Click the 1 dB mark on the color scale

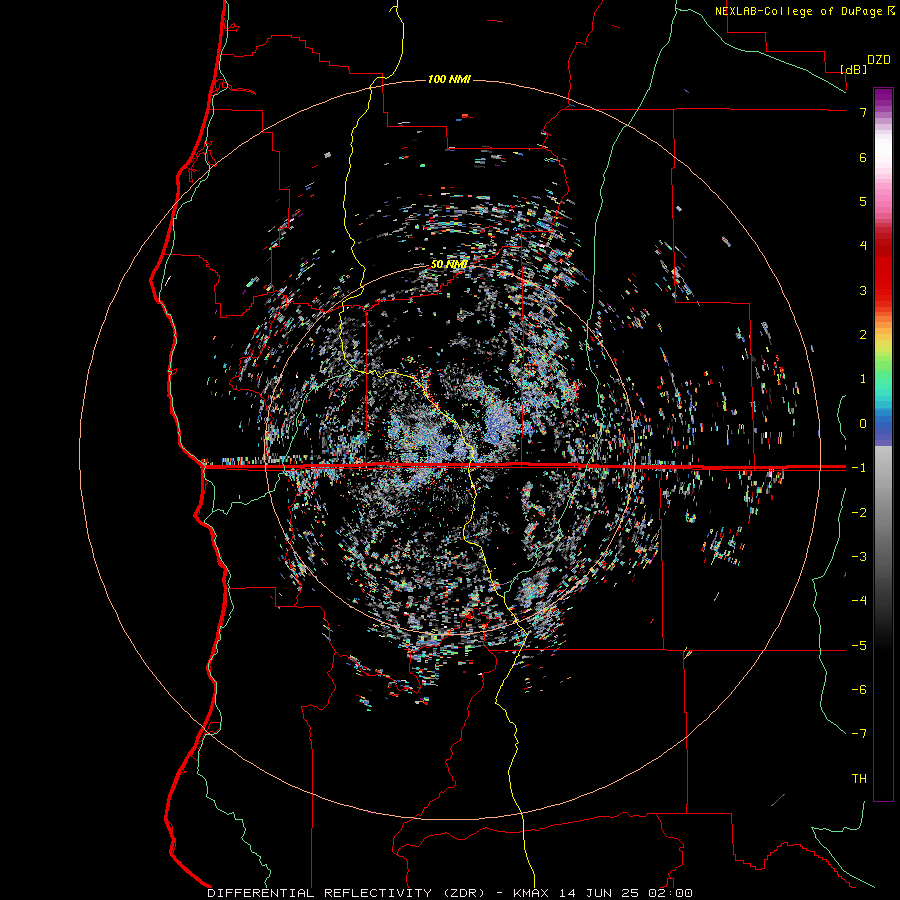pos(863,379)
